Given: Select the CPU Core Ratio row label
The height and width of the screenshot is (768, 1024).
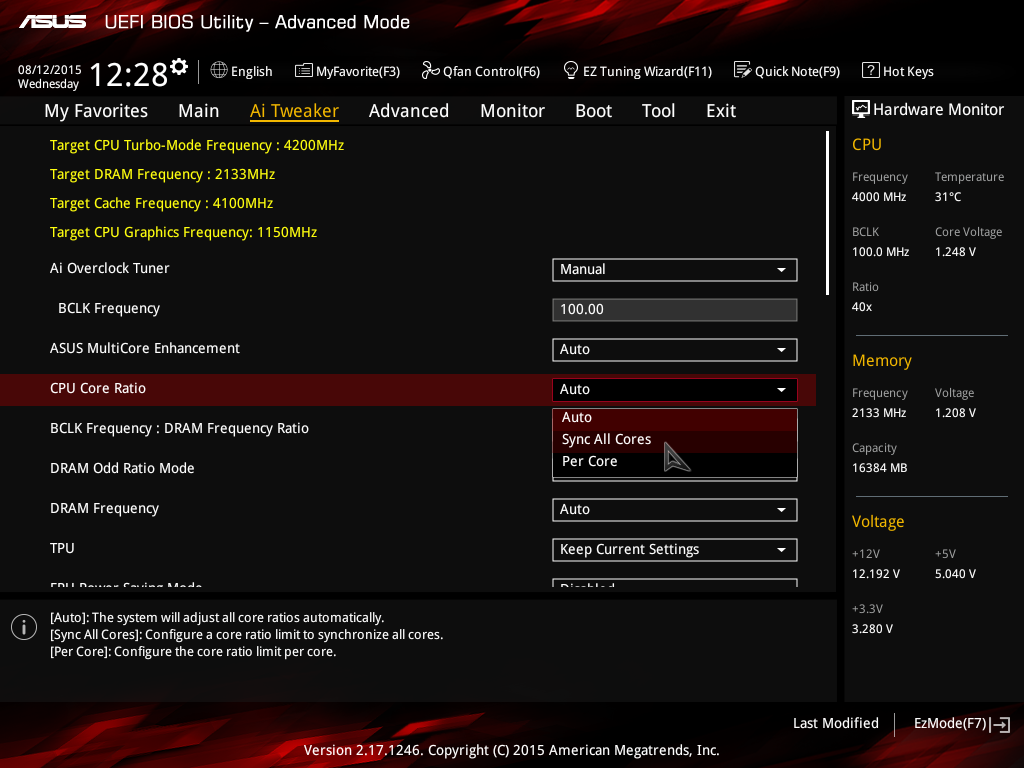Looking at the screenshot, I should [x=98, y=389].
